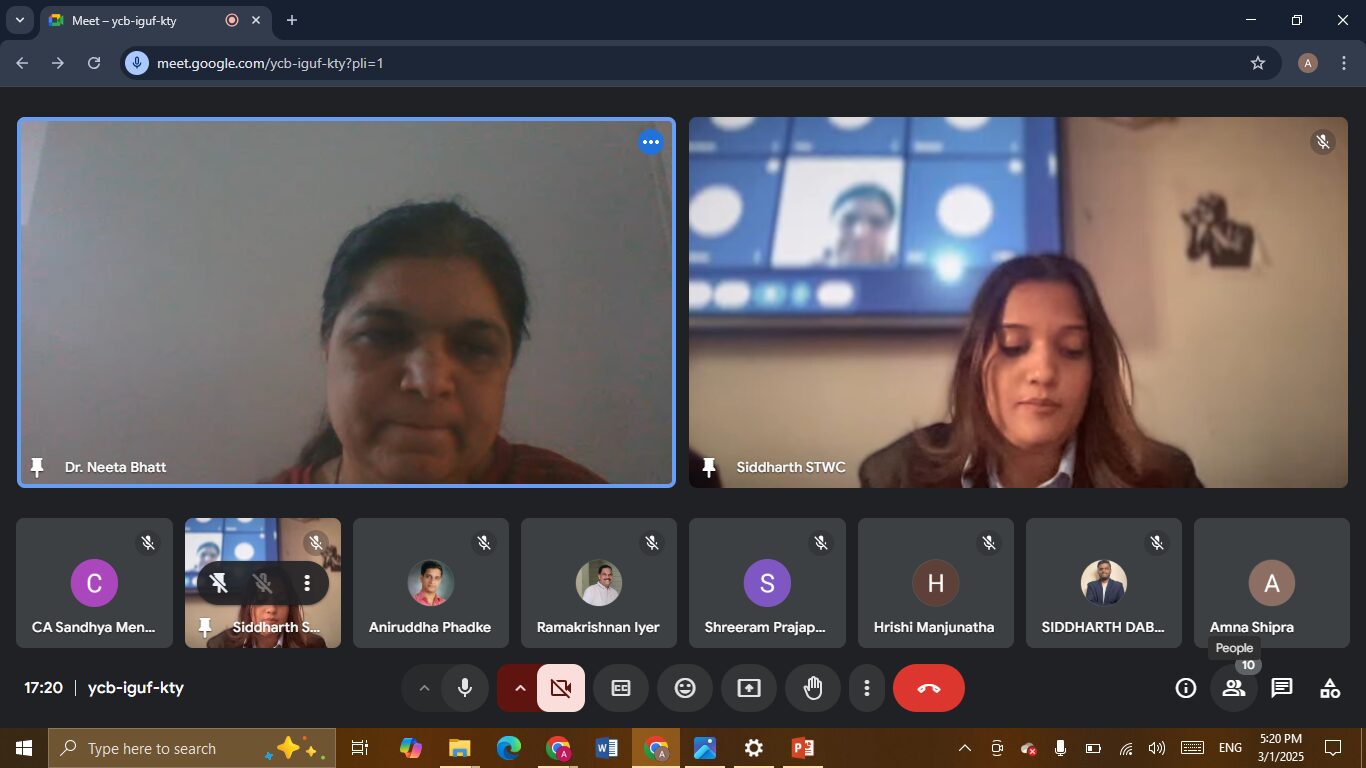Open Task View on the taskbar
This screenshot has width=1366, height=768.
click(360, 748)
